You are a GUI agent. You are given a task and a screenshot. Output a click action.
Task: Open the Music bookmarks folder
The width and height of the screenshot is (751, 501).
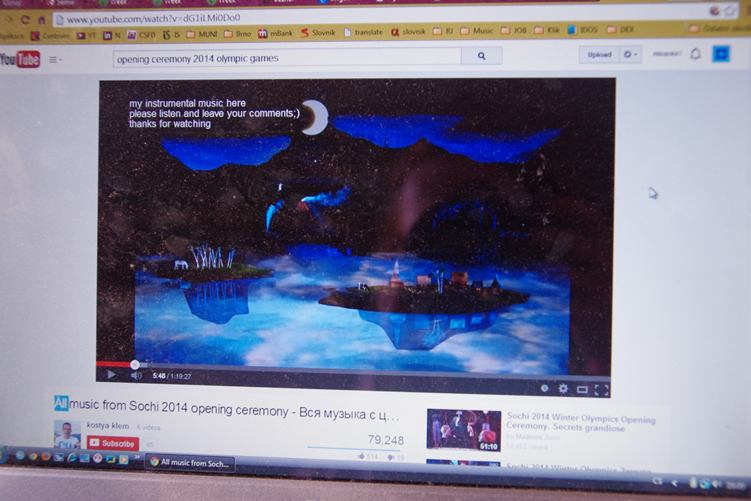477,31
